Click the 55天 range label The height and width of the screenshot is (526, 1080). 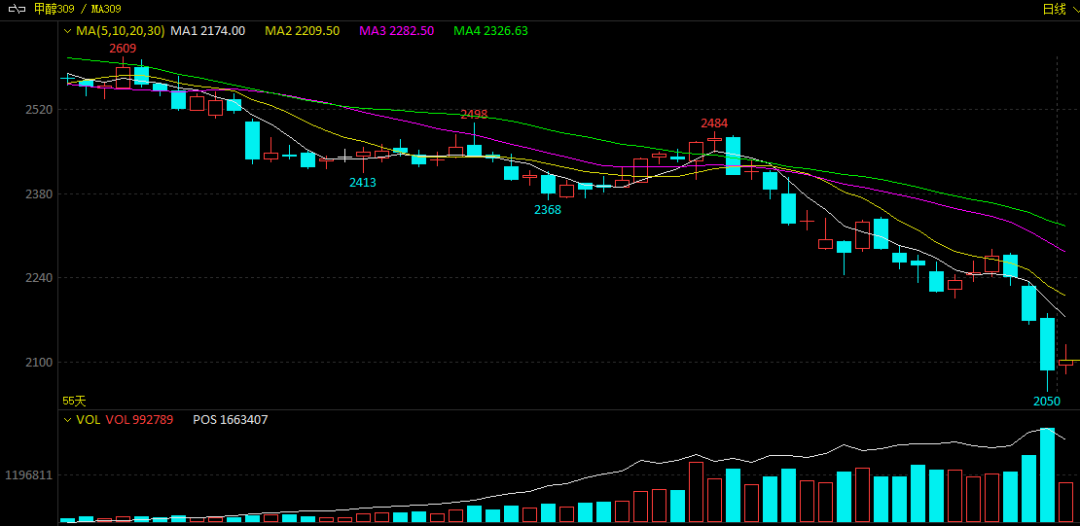pos(74,400)
